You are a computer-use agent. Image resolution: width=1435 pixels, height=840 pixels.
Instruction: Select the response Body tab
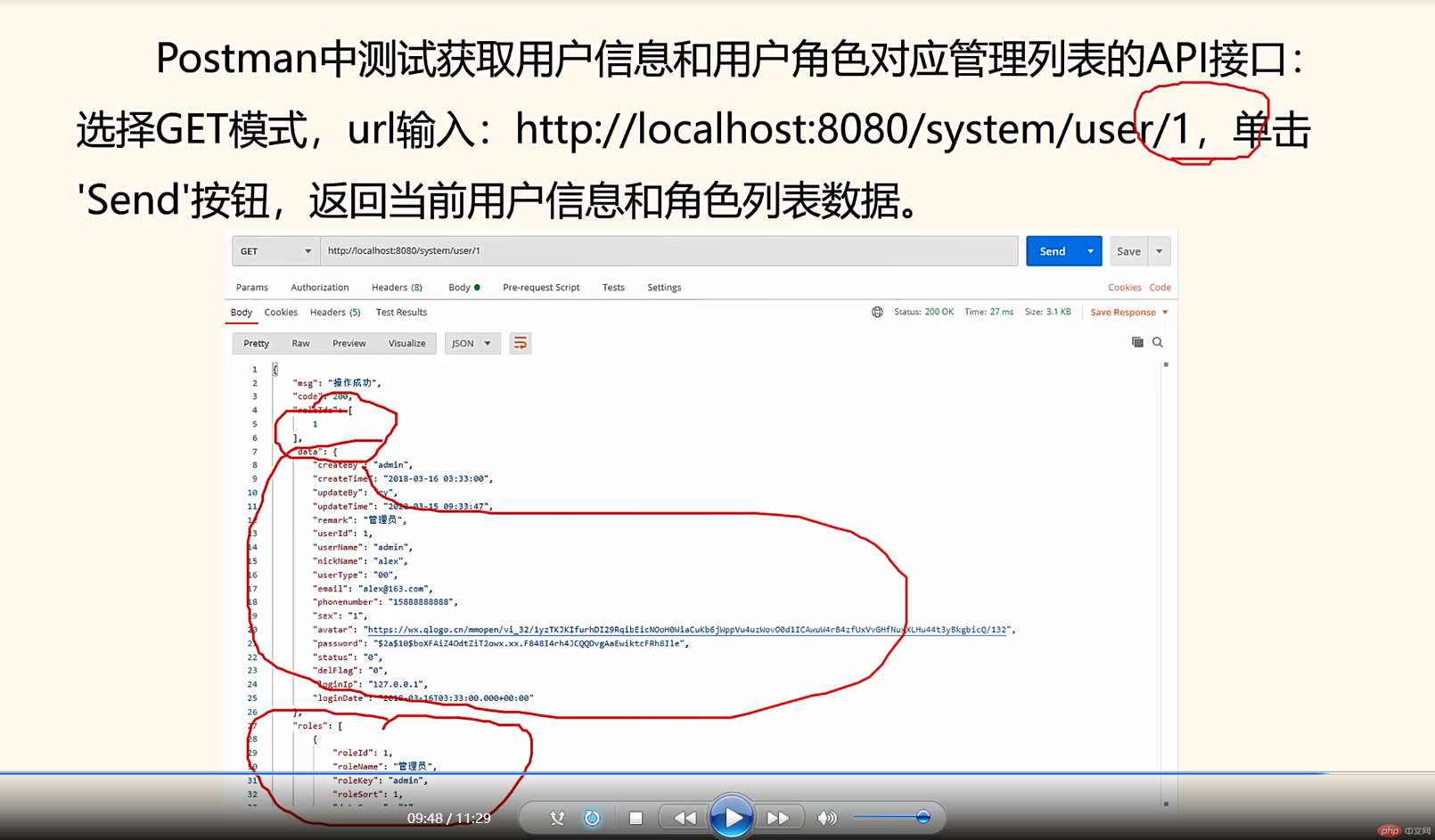(x=242, y=313)
